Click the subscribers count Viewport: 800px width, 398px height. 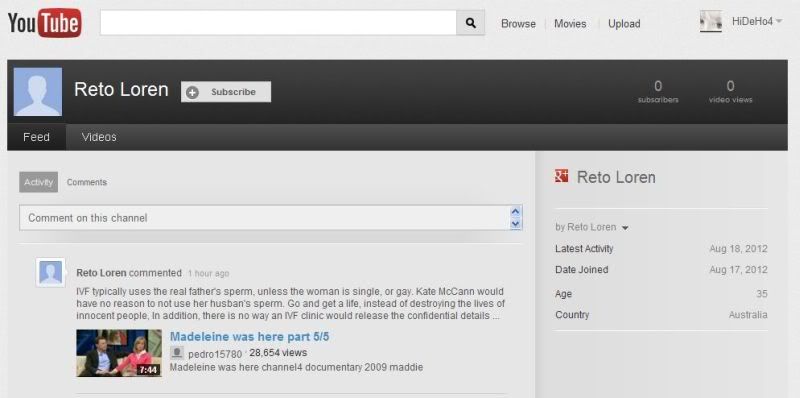point(658,91)
